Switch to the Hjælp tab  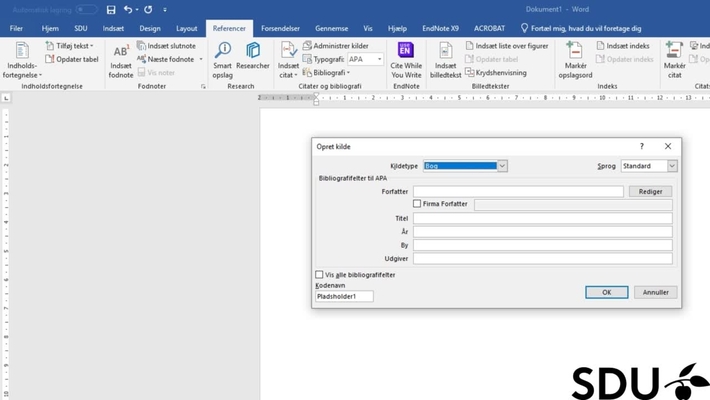(397, 29)
